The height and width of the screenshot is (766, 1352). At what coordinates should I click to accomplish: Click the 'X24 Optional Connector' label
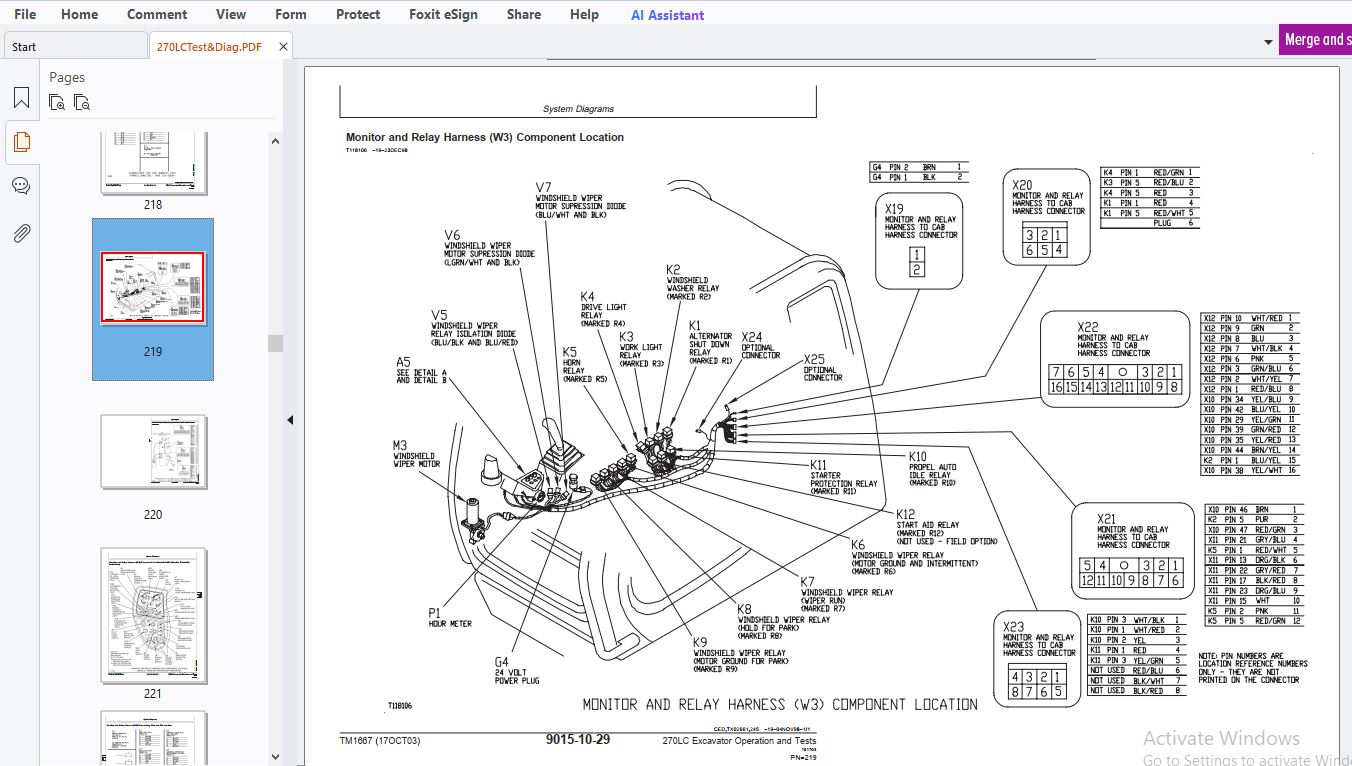tap(761, 346)
